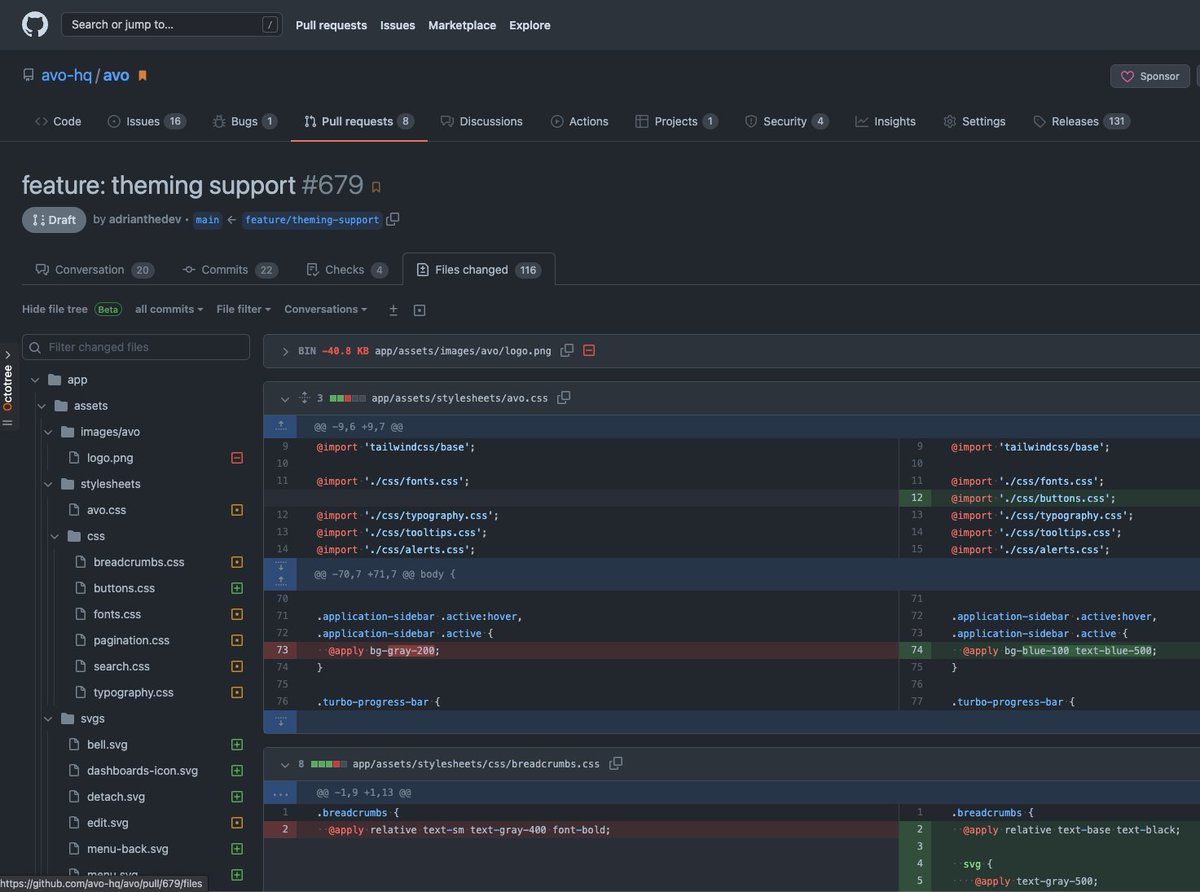The image size is (1200, 892).
Task: Copy the logo.png file path
Action: [567, 351]
